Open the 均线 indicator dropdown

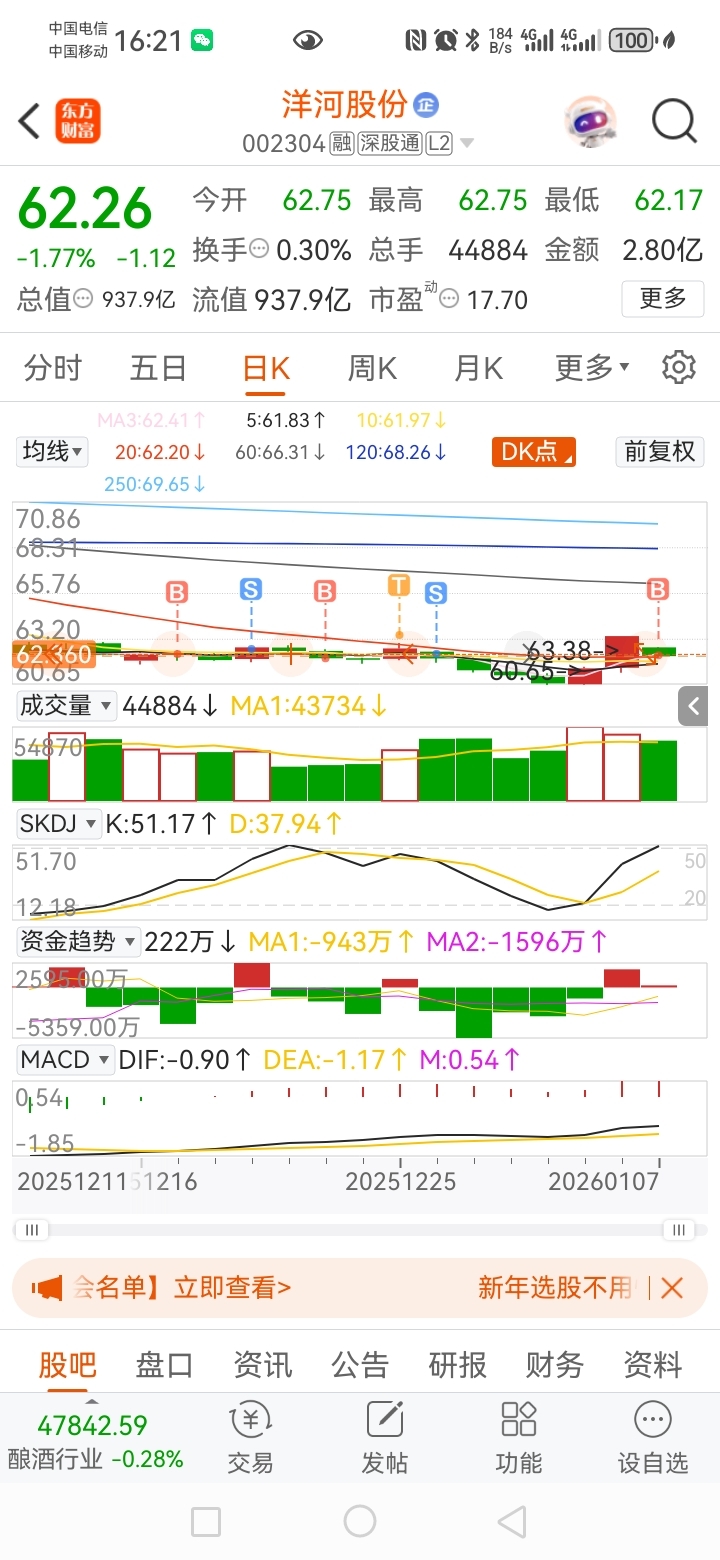coord(53,452)
